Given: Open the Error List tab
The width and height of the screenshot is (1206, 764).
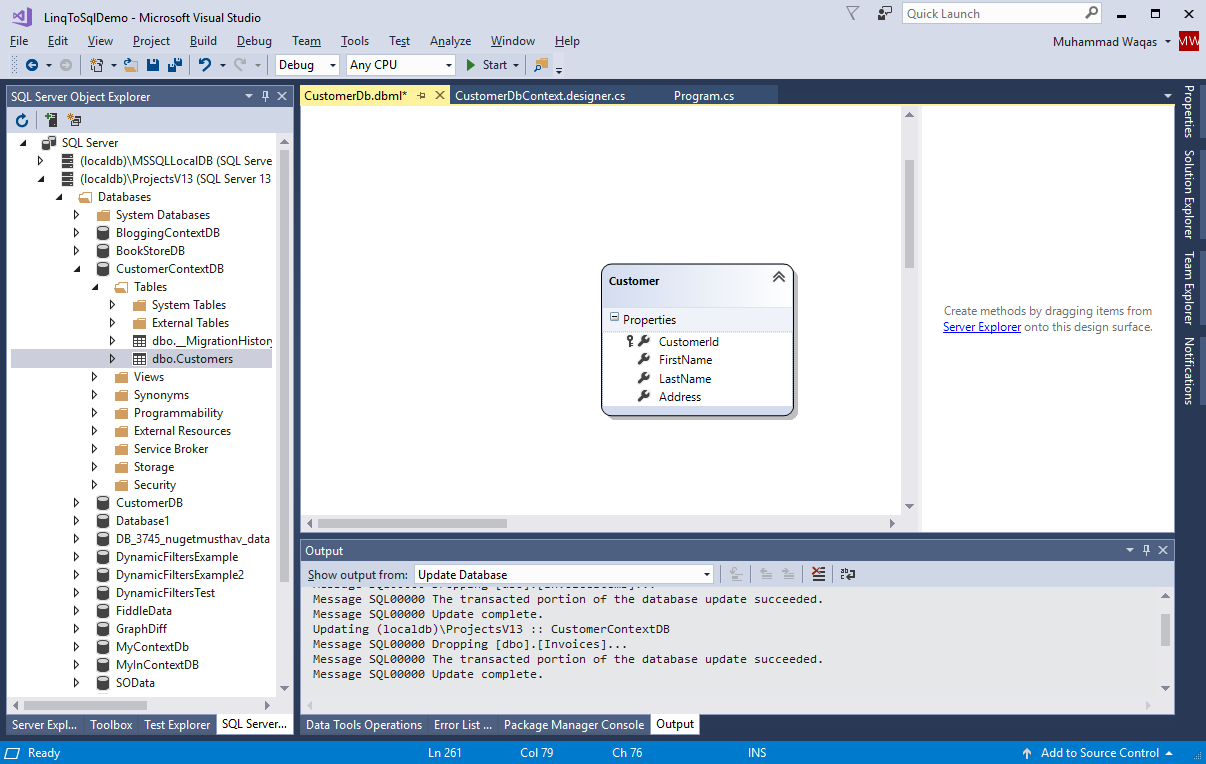Looking at the screenshot, I should pos(462,725).
